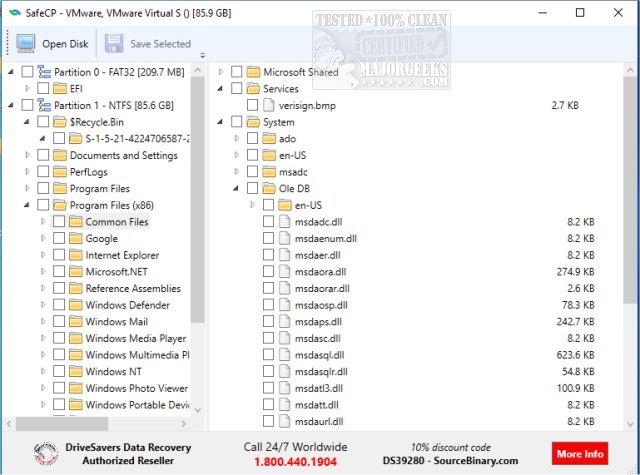Click the PerfLogs folder icon
This screenshot has height=475, width=640.
(x=60, y=172)
